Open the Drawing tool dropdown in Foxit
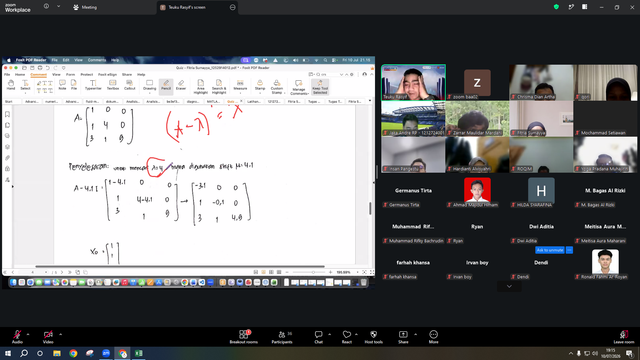 [x=149, y=86]
